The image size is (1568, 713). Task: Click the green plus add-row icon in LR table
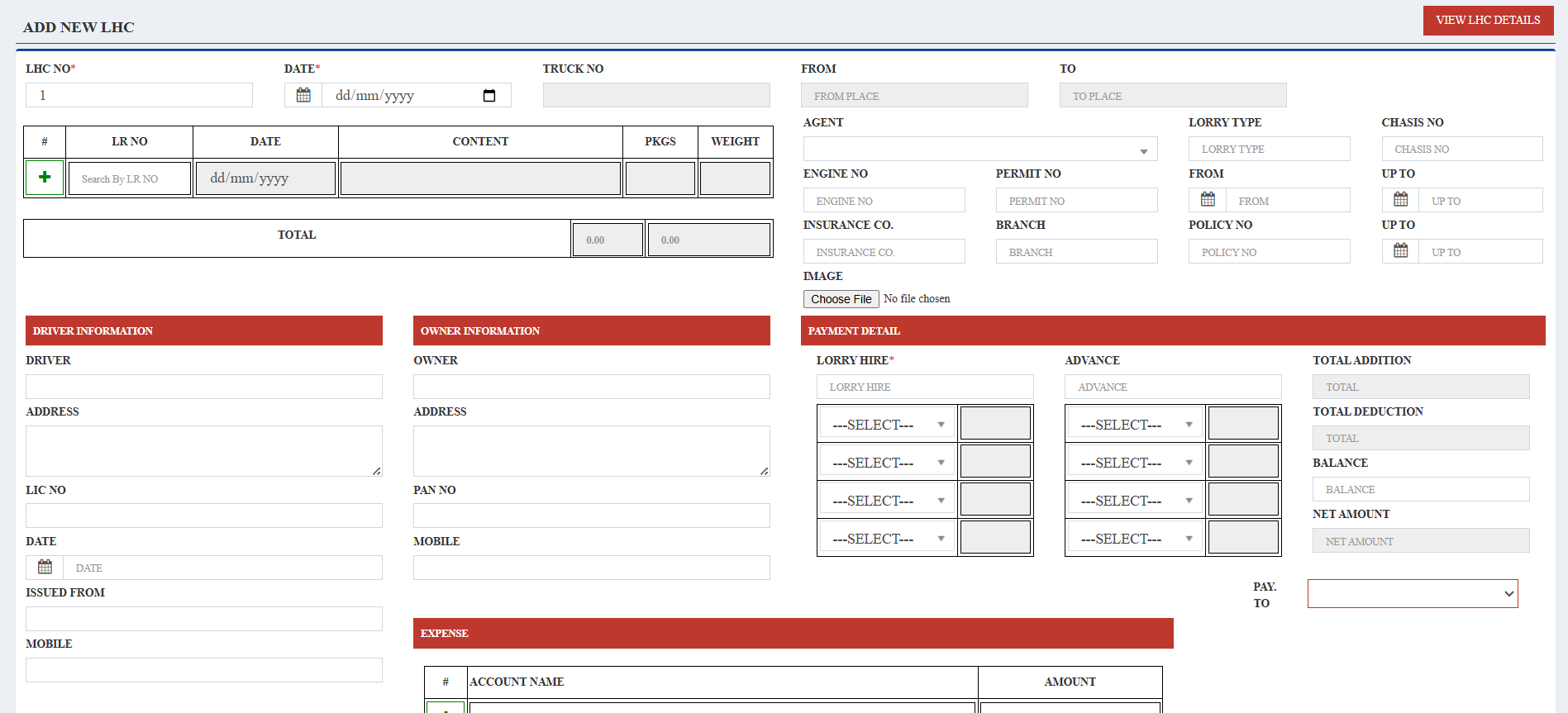(45, 178)
